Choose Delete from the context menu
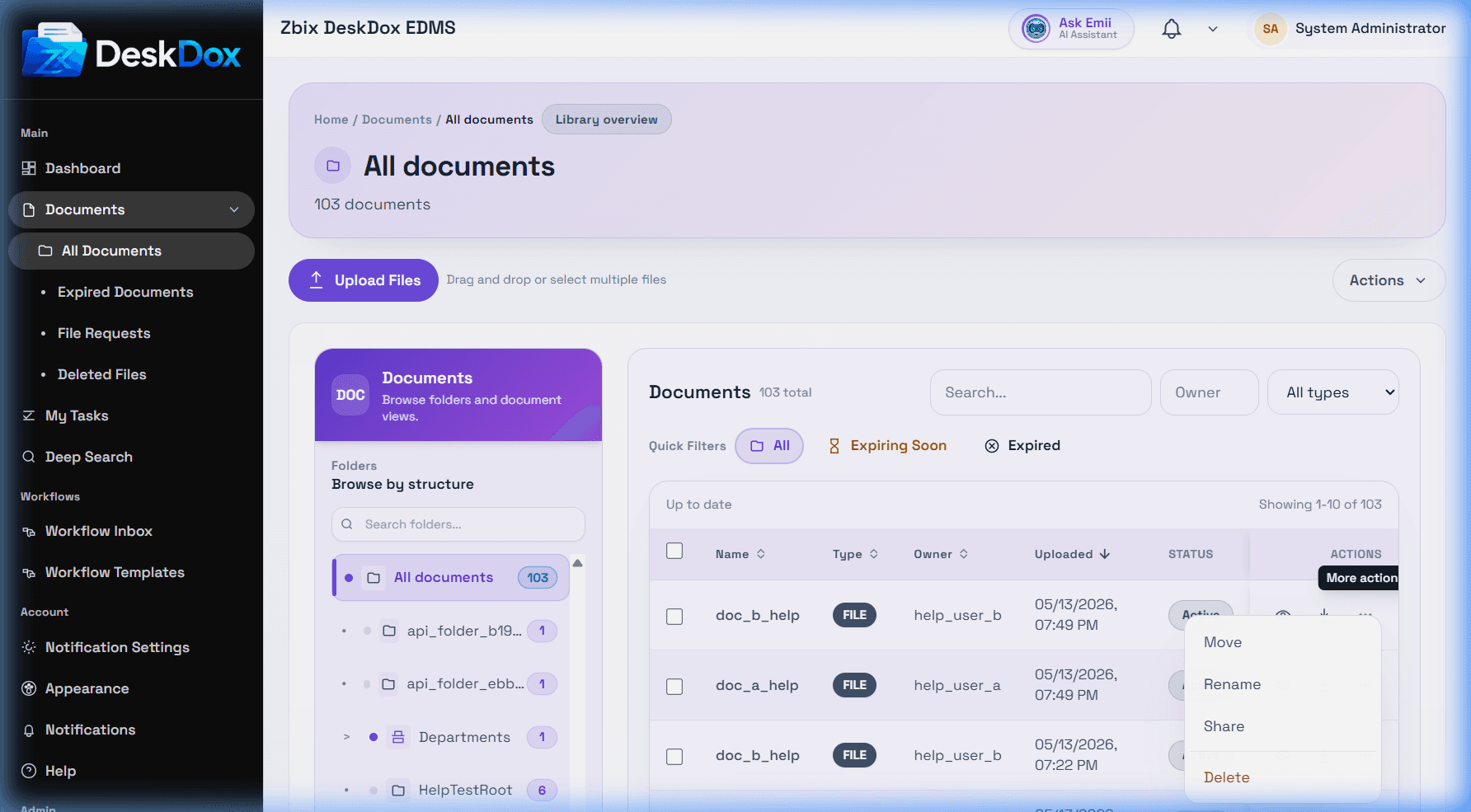This screenshot has width=1471, height=812. (x=1283, y=777)
